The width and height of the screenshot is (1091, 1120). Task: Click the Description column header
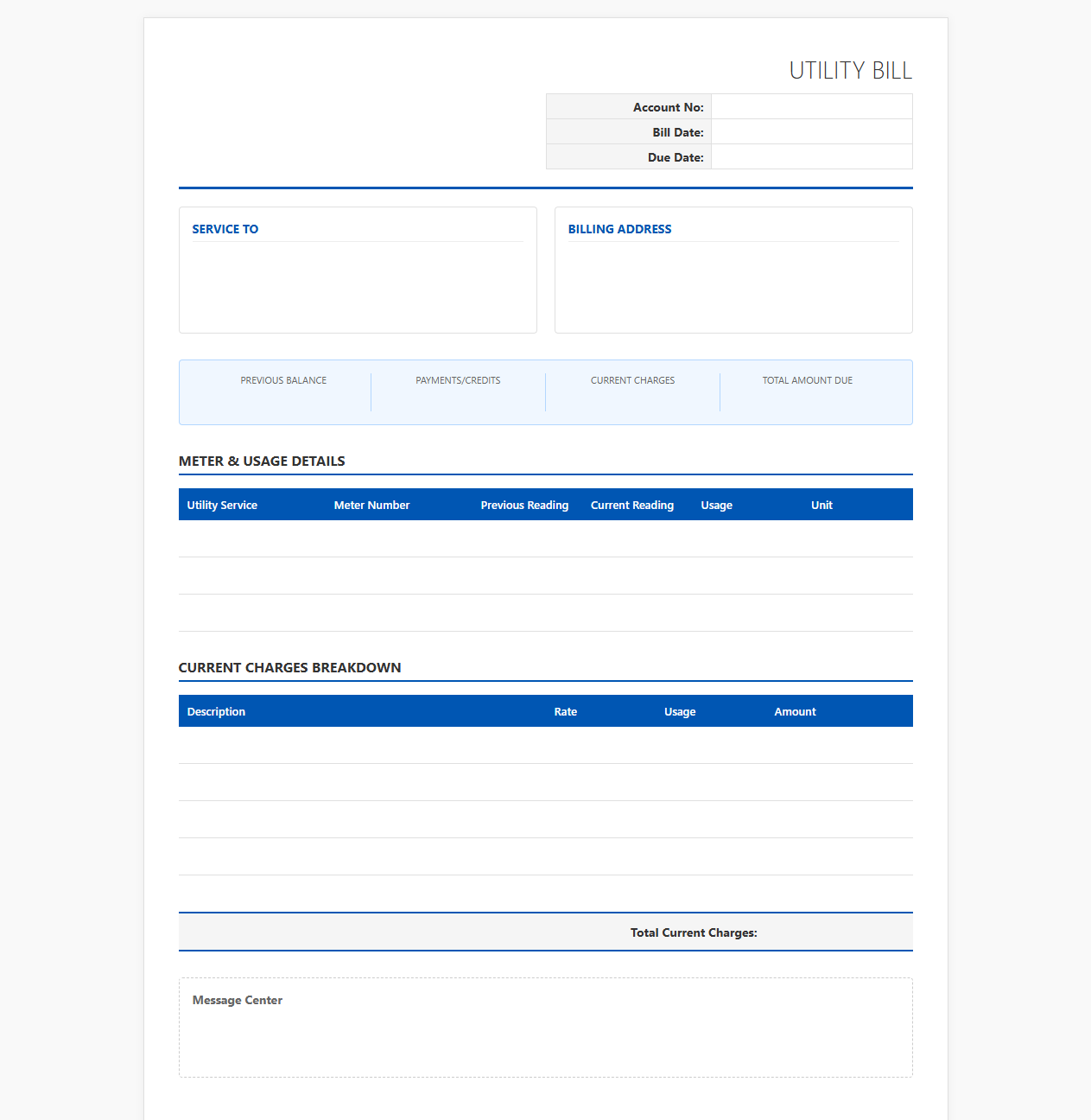point(216,712)
